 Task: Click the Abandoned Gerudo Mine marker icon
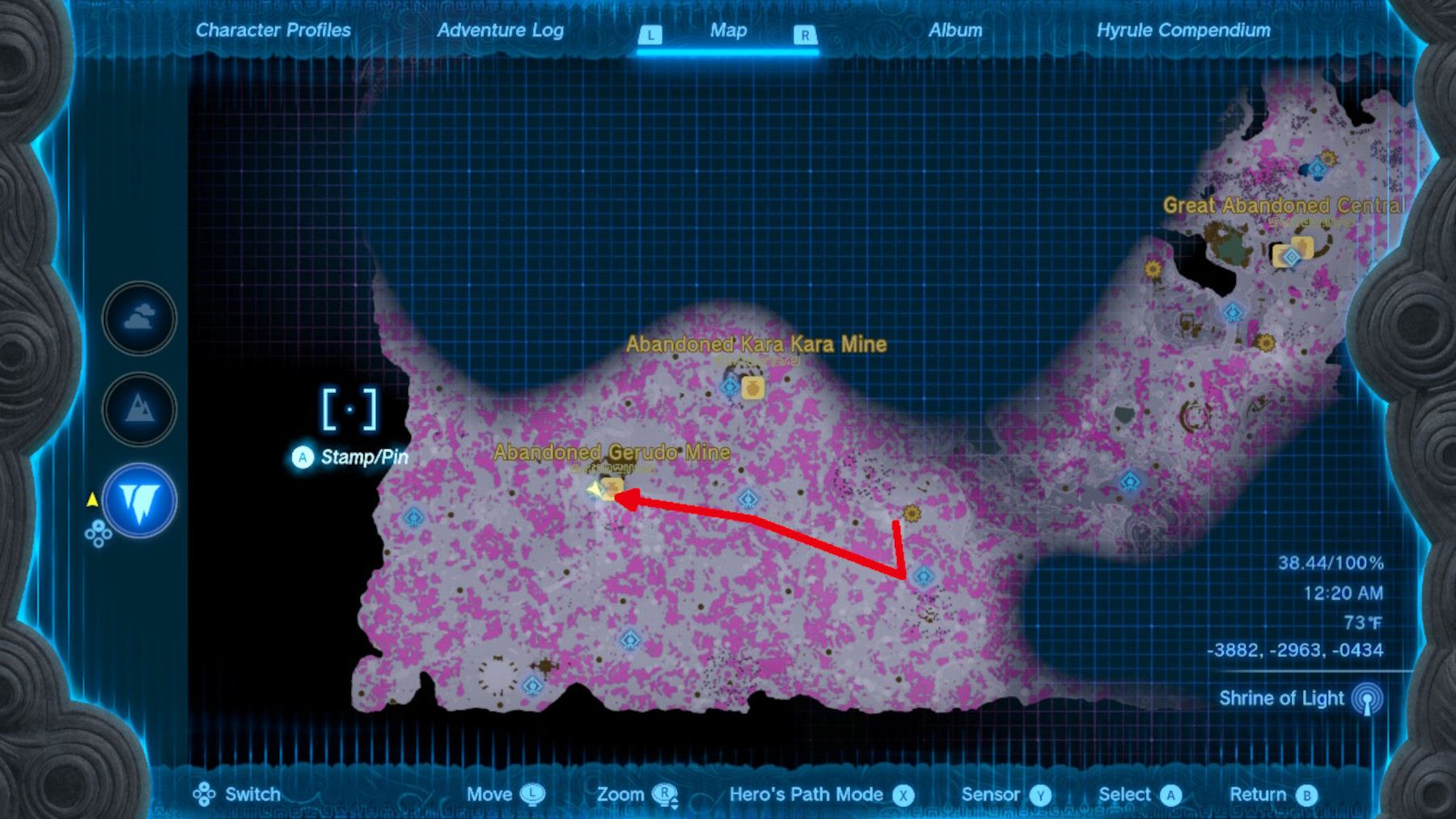tap(611, 488)
